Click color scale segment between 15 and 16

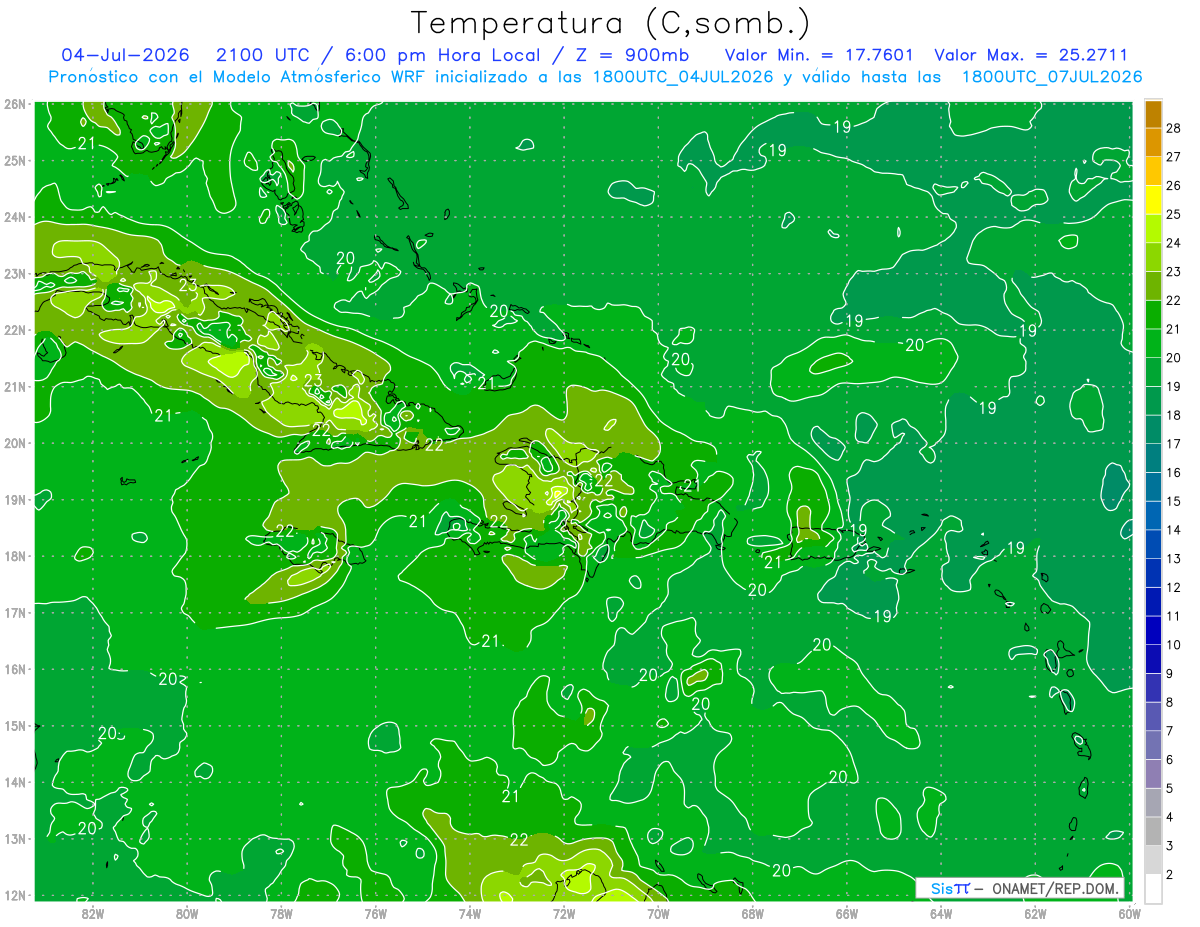(1153, 487)
